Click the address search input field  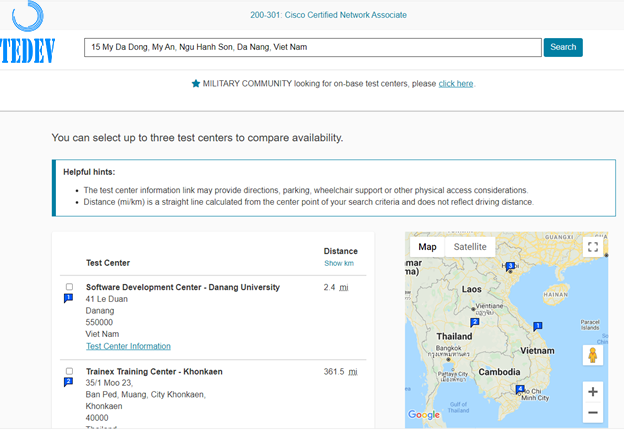point(313,47)
